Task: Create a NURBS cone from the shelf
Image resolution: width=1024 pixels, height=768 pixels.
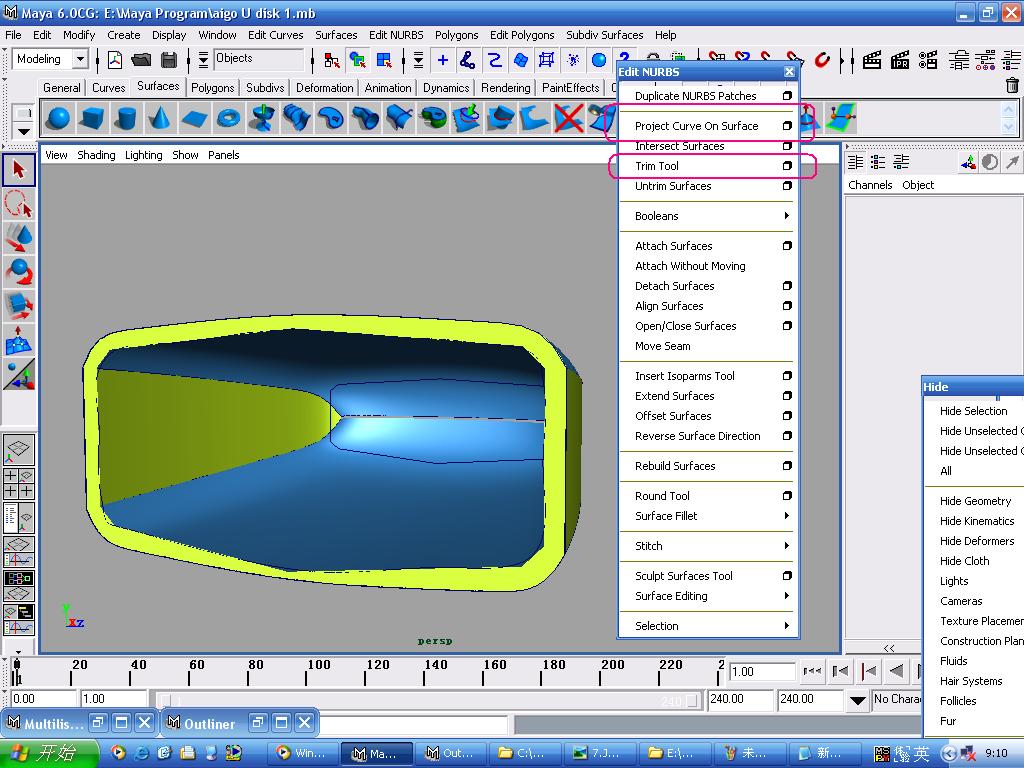Action: (159, 118)
